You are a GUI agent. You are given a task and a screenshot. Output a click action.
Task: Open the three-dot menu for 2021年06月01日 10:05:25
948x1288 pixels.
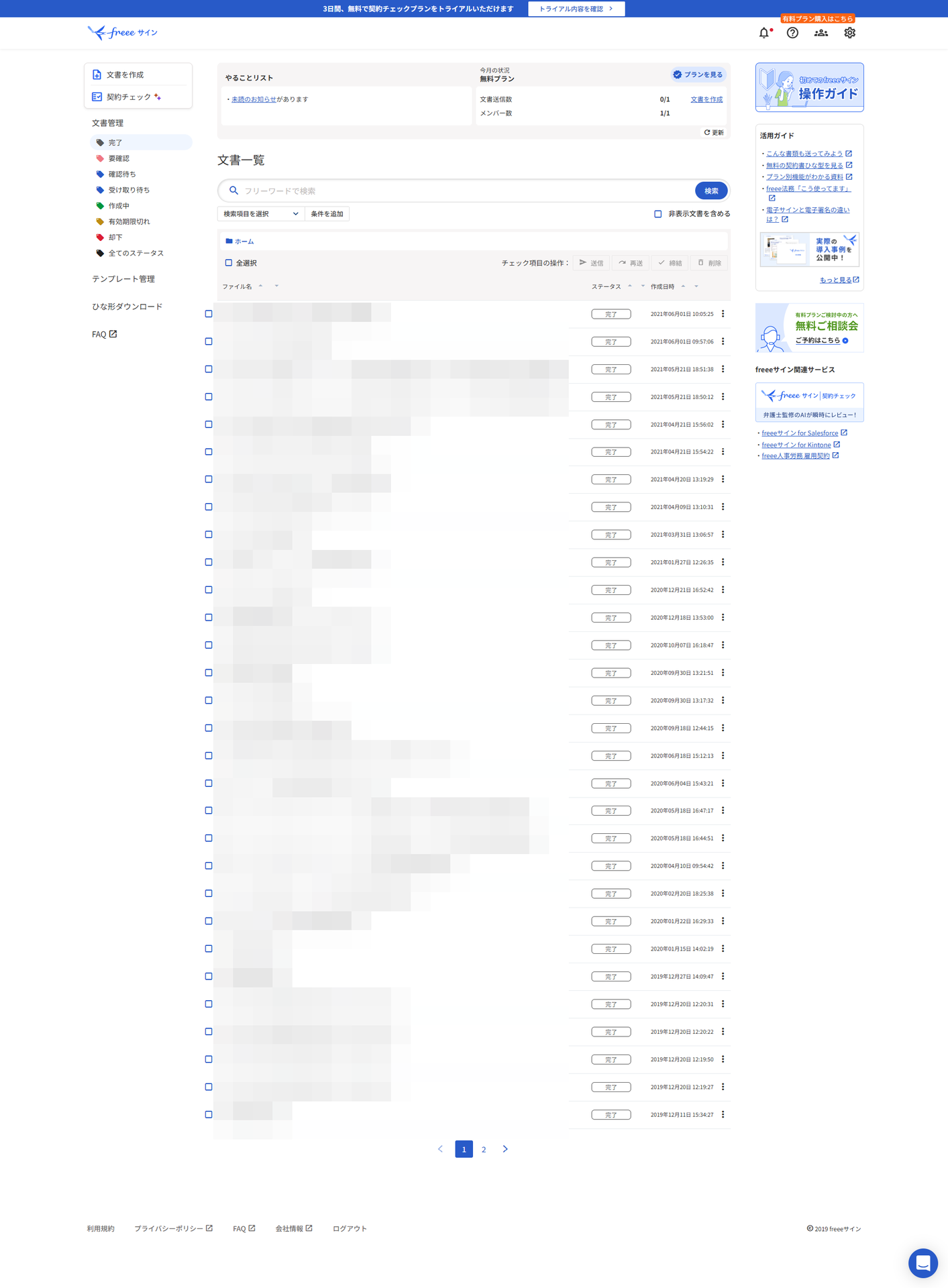pos(723,314)
